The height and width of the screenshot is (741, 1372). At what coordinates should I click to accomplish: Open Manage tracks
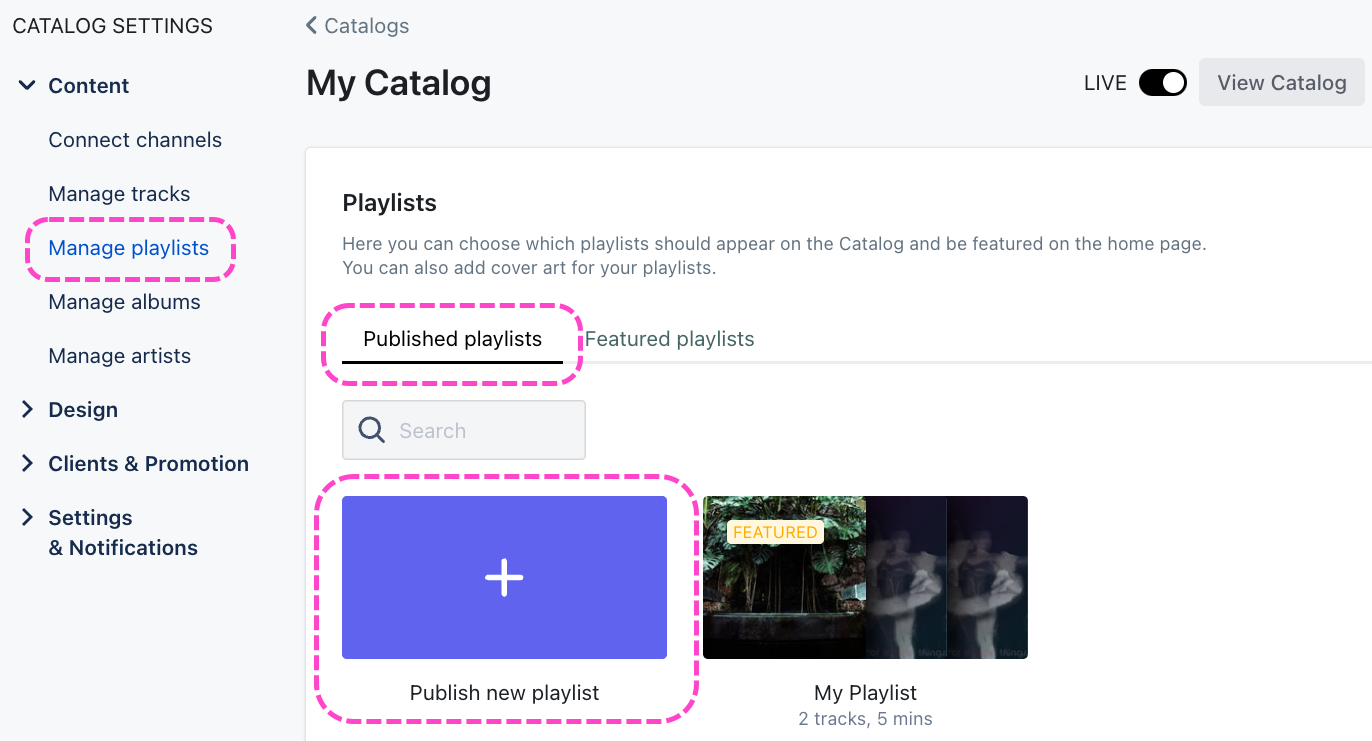[x=119, y=194]
